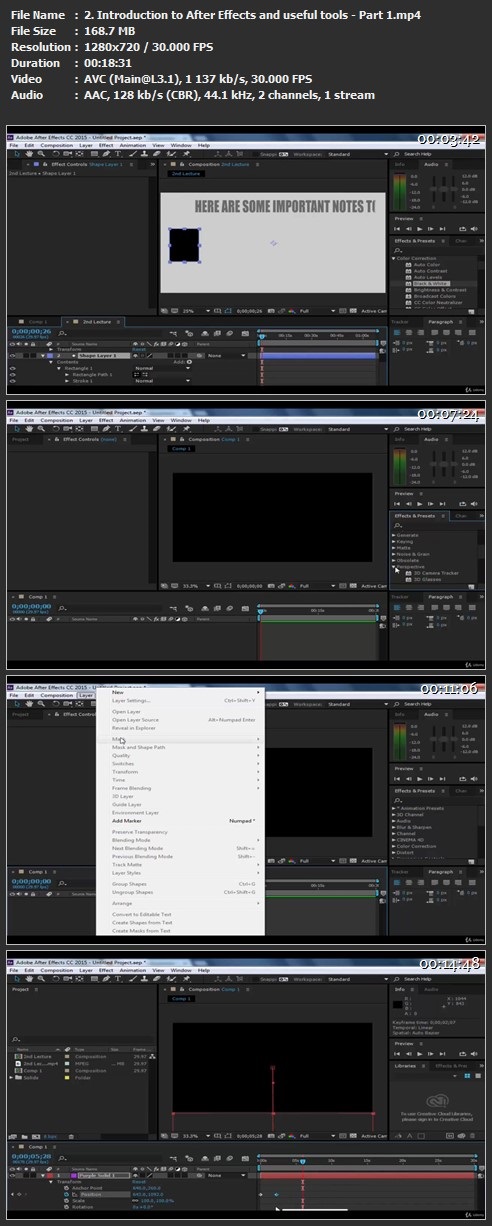
Task: Click the Auto Color effect icon
Action: click(x=408, y=265)
